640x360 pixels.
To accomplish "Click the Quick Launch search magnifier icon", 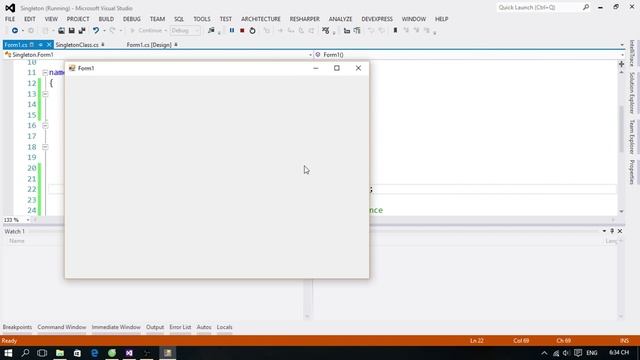I will click(586, 7).
